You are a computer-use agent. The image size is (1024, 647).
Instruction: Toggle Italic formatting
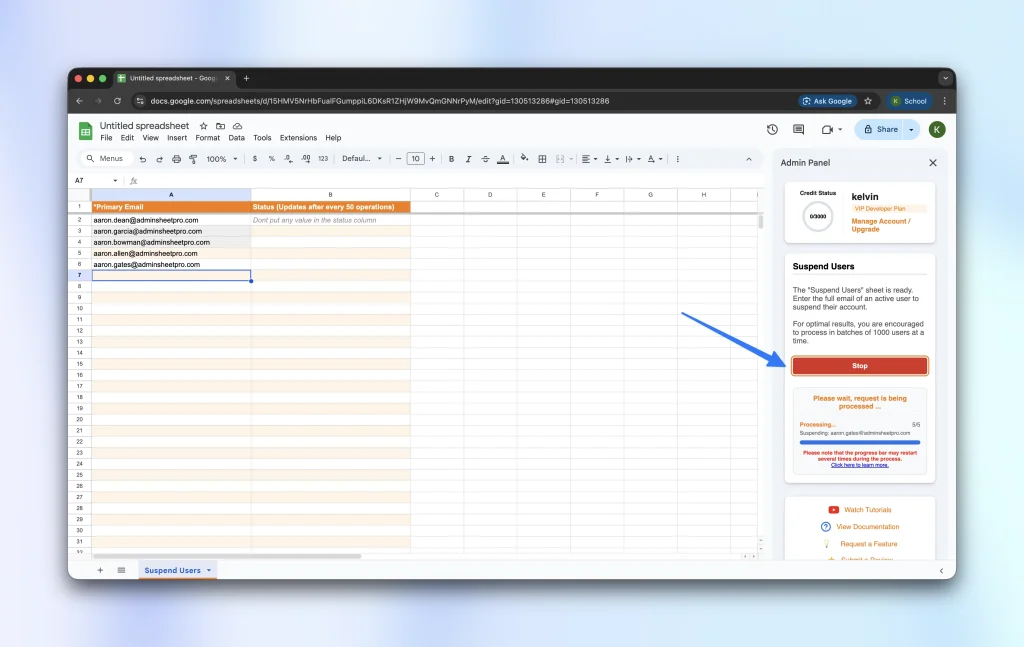click(x=468, y=159)
